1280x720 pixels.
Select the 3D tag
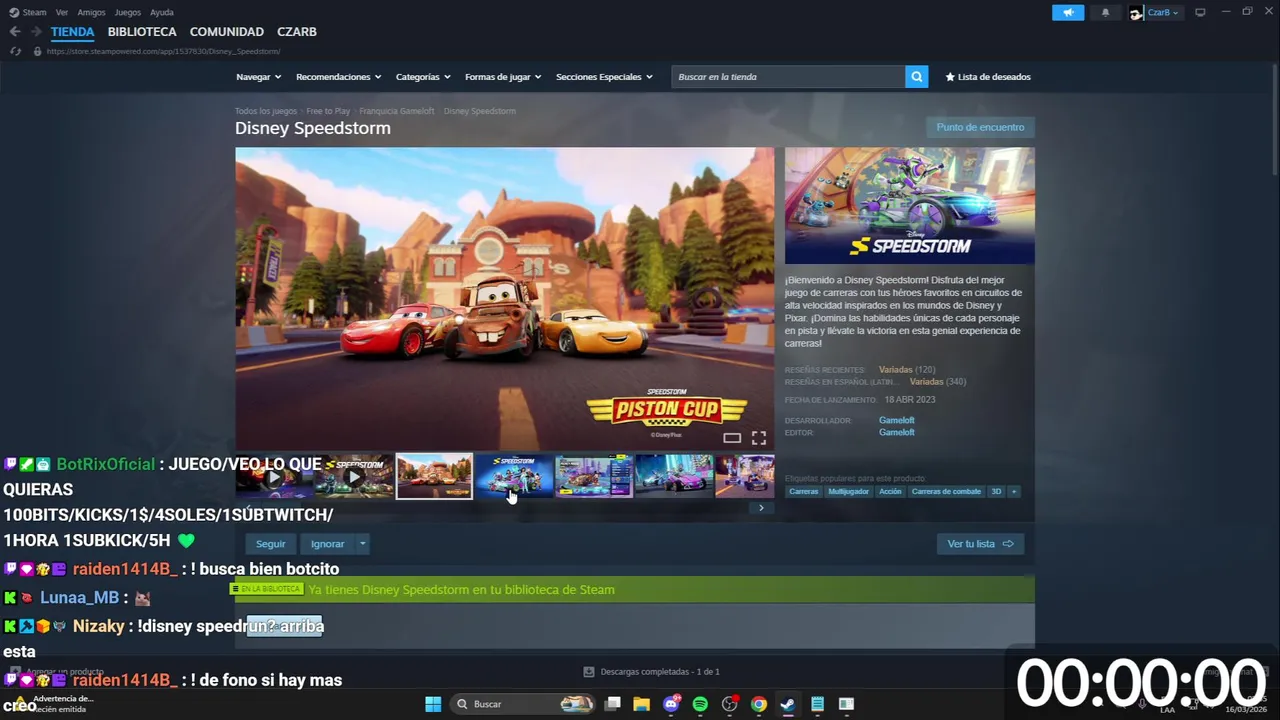[996, 492]
